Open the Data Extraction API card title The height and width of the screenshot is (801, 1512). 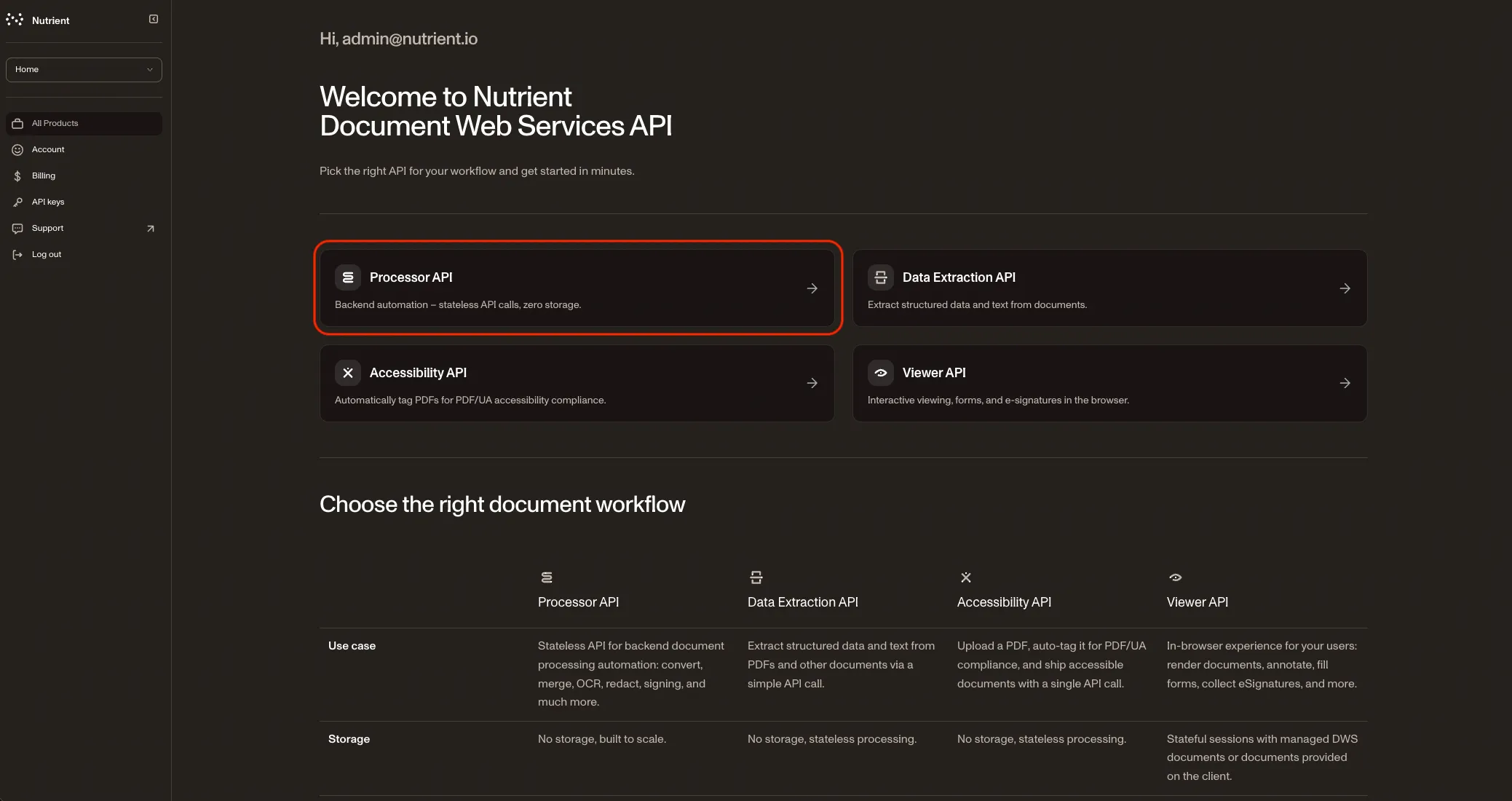point(959,277)
